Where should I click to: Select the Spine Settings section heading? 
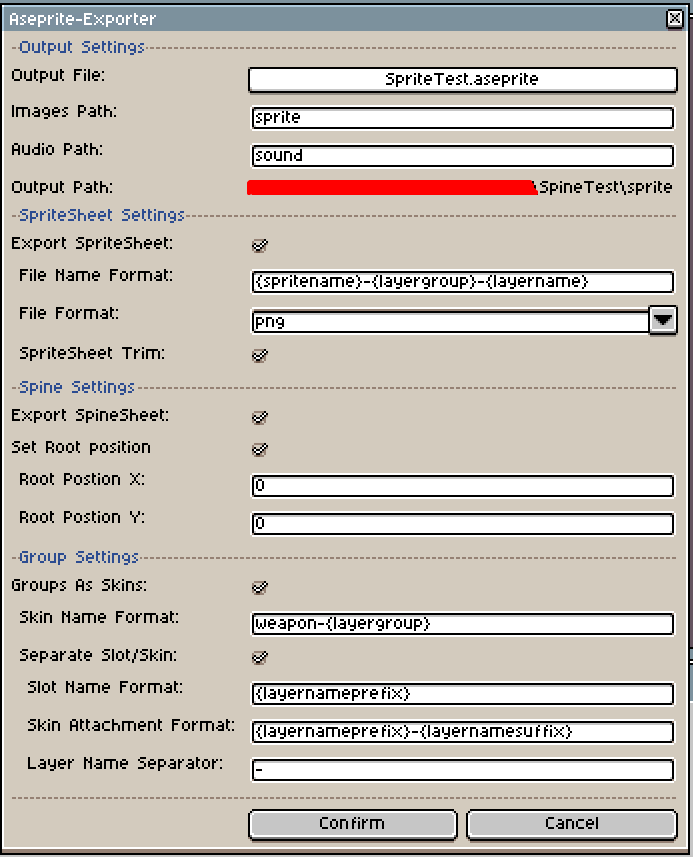[77, 388]
